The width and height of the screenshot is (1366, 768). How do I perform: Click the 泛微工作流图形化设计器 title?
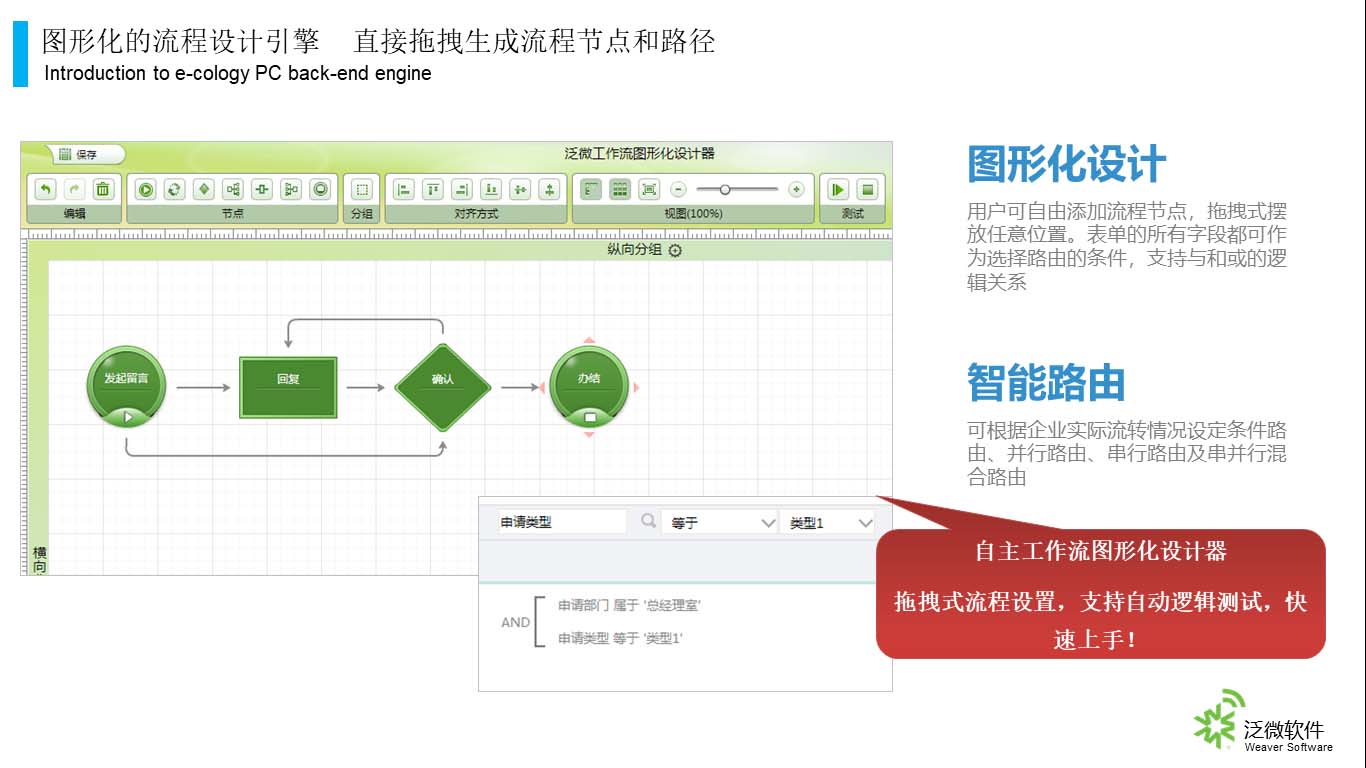(639, 154)
